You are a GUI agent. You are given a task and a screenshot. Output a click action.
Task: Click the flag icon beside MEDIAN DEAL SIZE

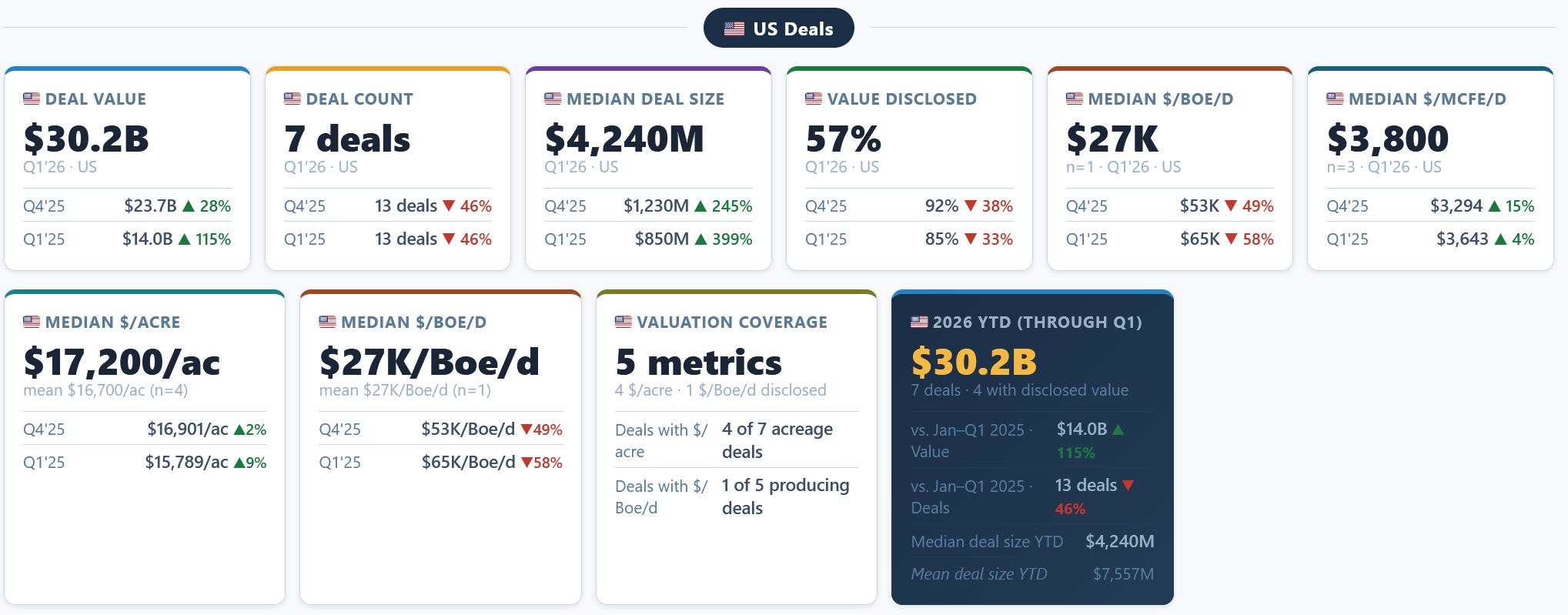tap(553, 99)
